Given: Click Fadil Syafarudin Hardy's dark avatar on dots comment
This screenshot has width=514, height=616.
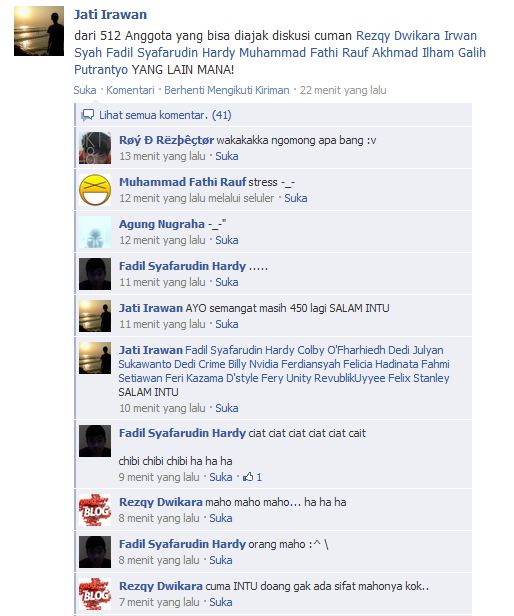Looking at the screenshot, I should tap(95, 274).
